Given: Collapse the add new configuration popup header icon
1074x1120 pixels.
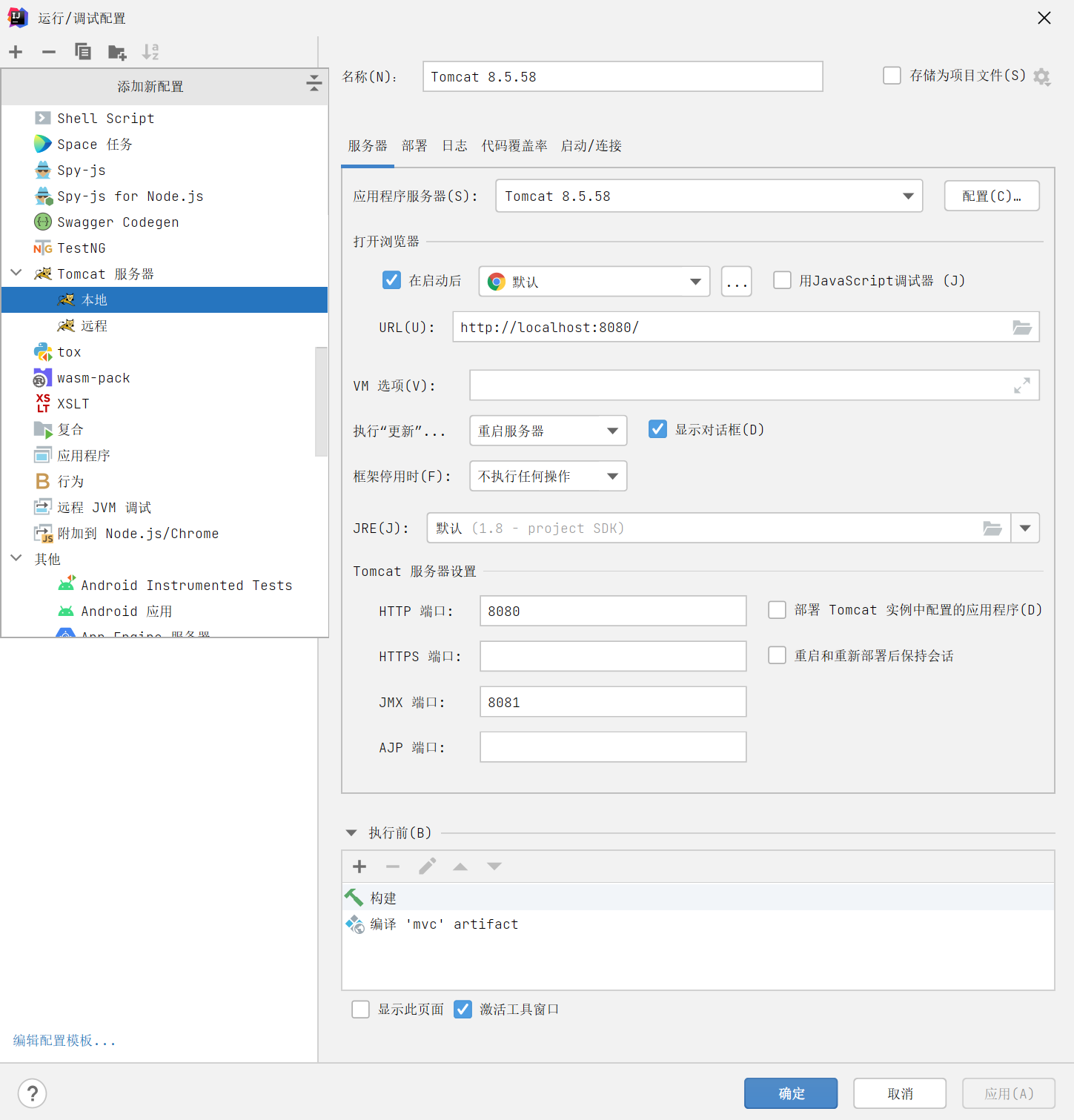Looking at the screenshot, I should click(314, 83).
